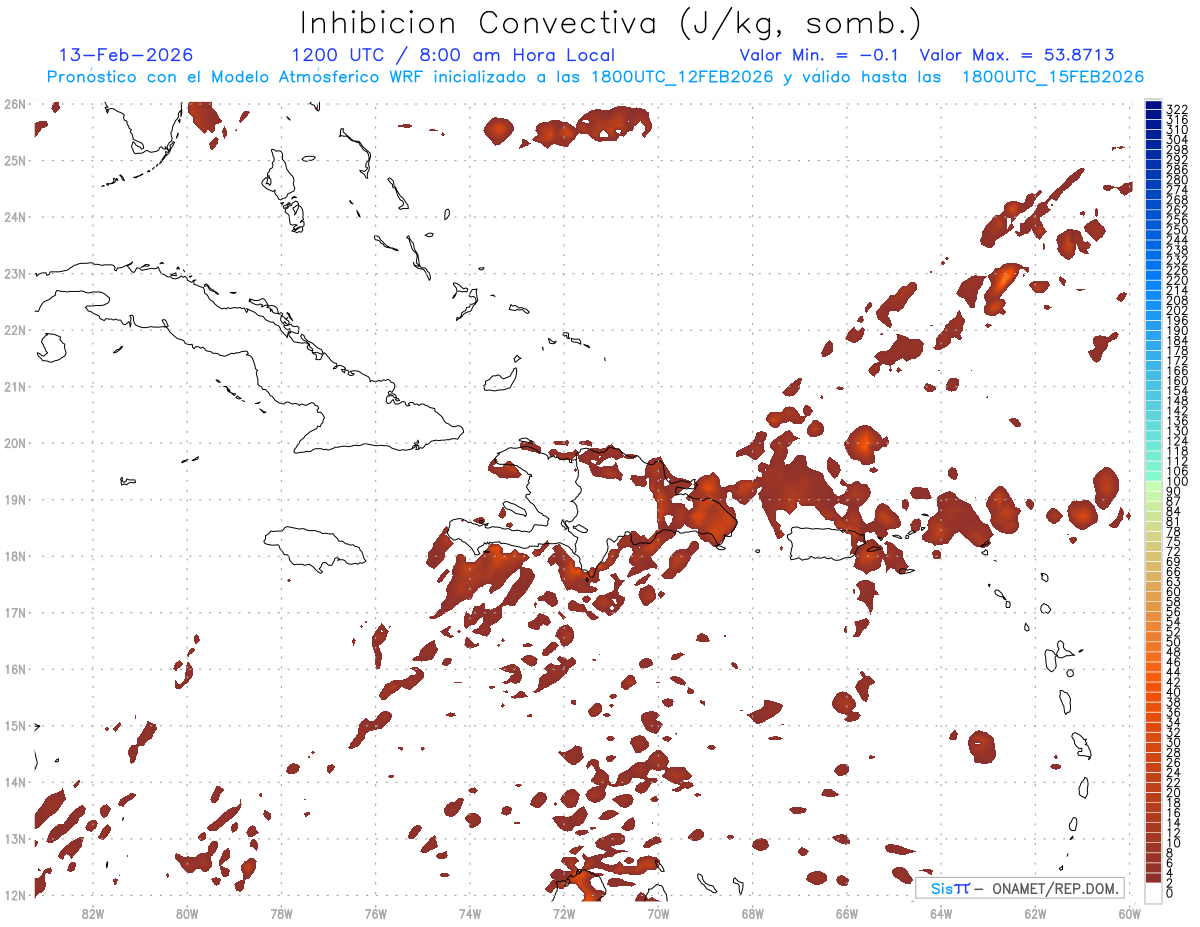Click latitude label "12N"
The height and width of the screenshot is (927, 1200).
pos(14,895)
